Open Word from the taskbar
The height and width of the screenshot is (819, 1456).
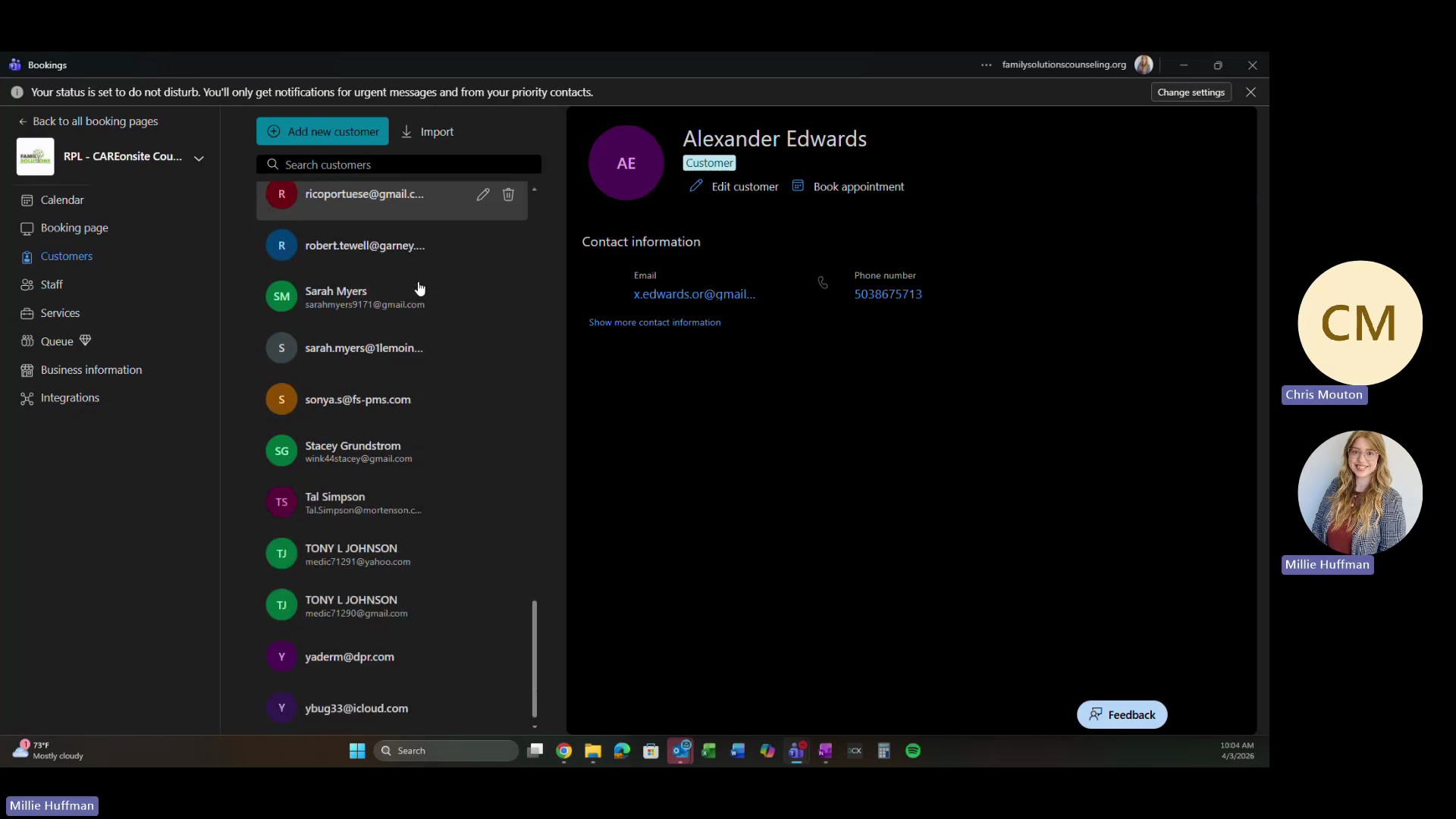[738, 751]
